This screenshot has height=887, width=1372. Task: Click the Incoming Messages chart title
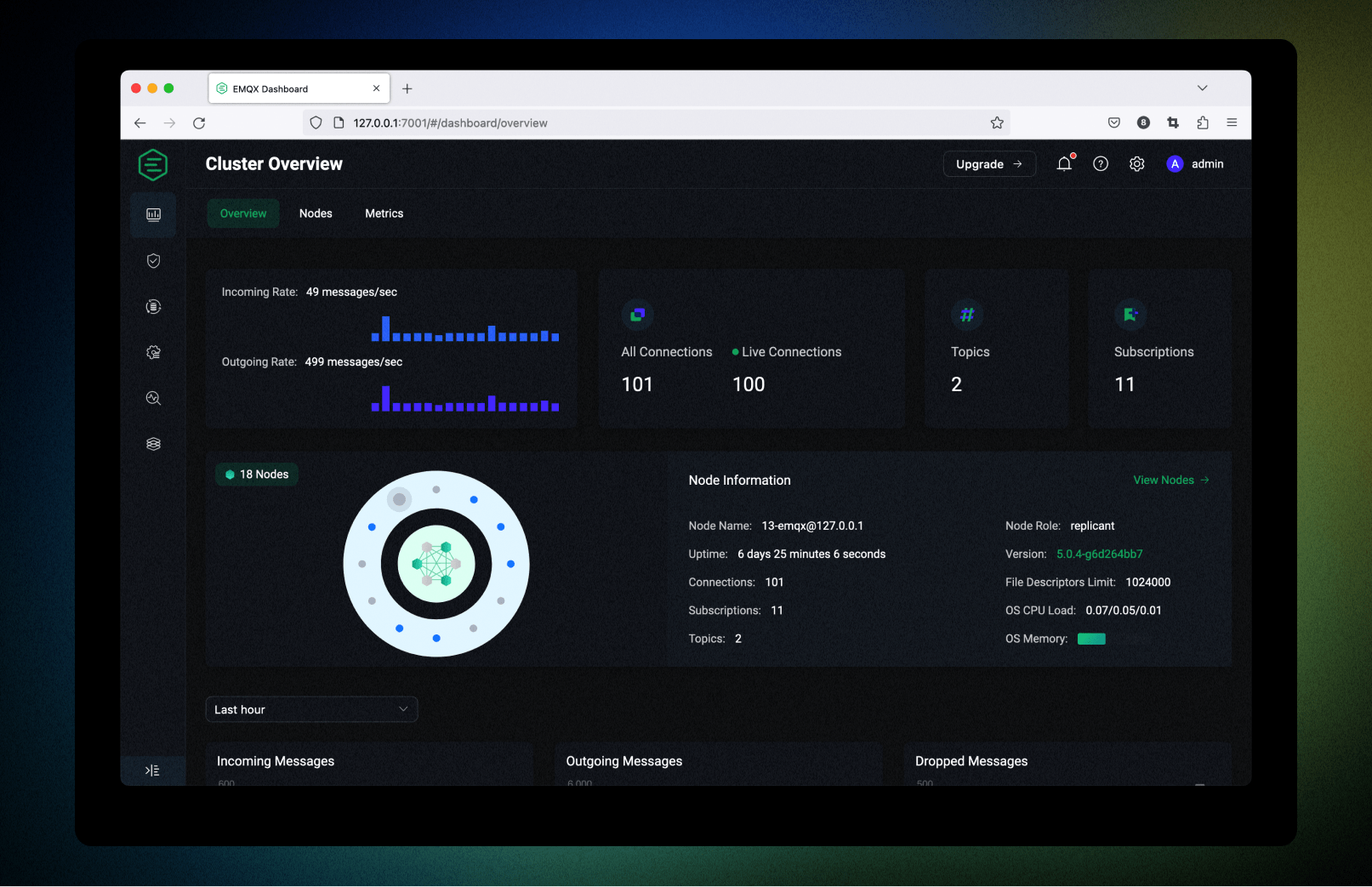276,761
